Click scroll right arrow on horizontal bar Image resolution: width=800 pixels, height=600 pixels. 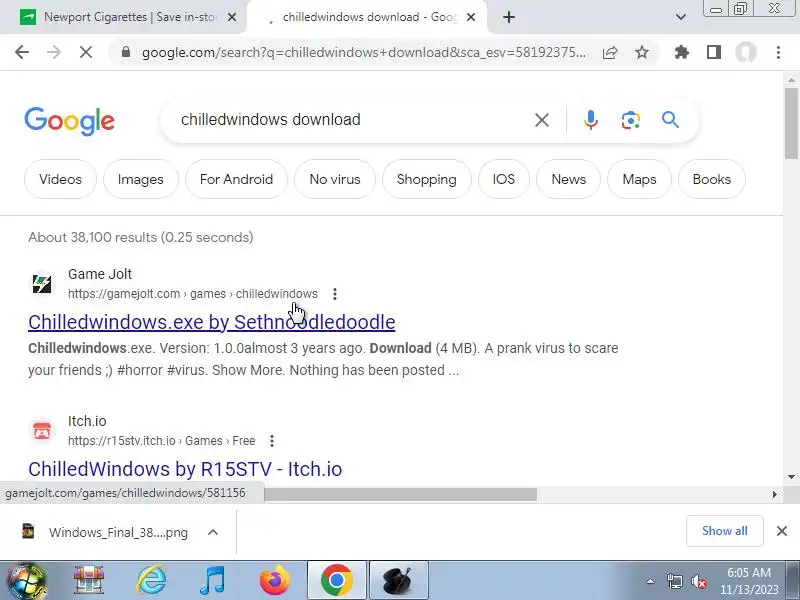pyautogui.click(x=774, y=494)
